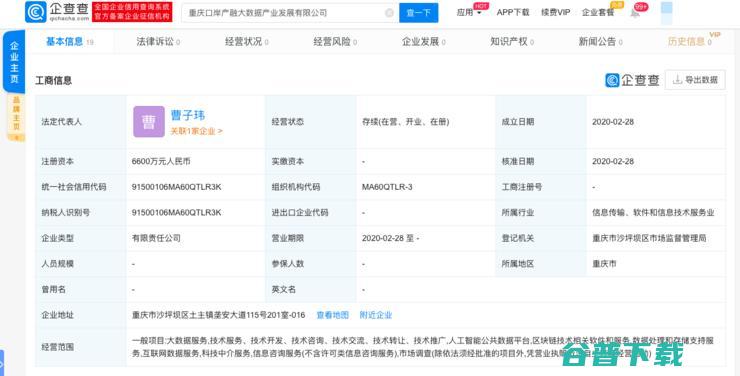The width and height of the screenshot is (740, 376).
Task: Select 统一社会信用代码 row value 91500106MA60QTLR3K
Action: click(x=177, y=187)
